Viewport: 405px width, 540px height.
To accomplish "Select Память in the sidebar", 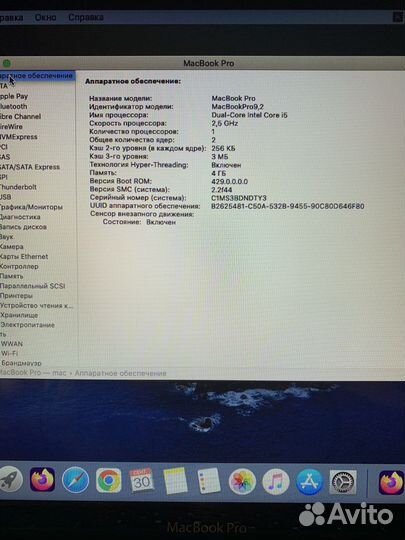I will tap(12, 276).
